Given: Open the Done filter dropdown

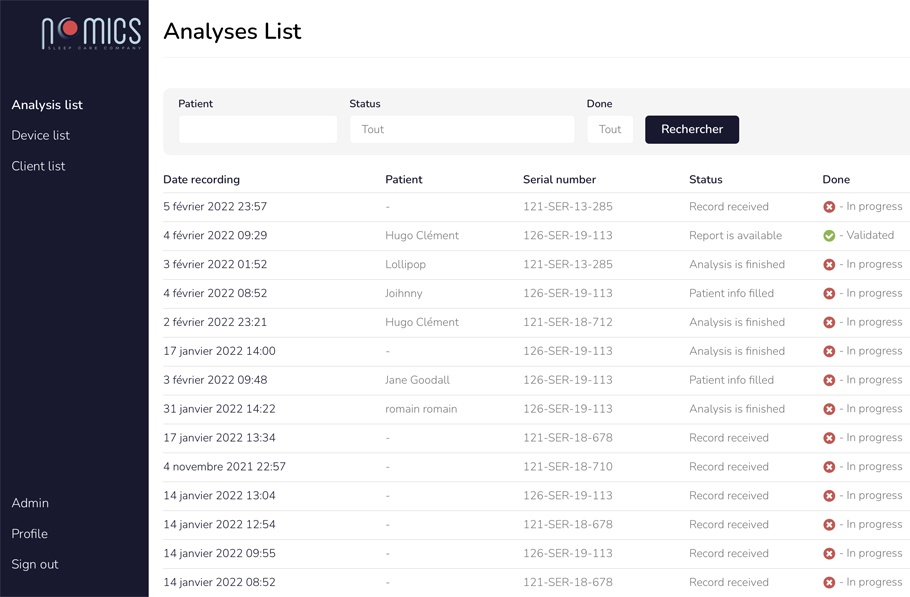Looking at the screenshot, I should point(610,129).
